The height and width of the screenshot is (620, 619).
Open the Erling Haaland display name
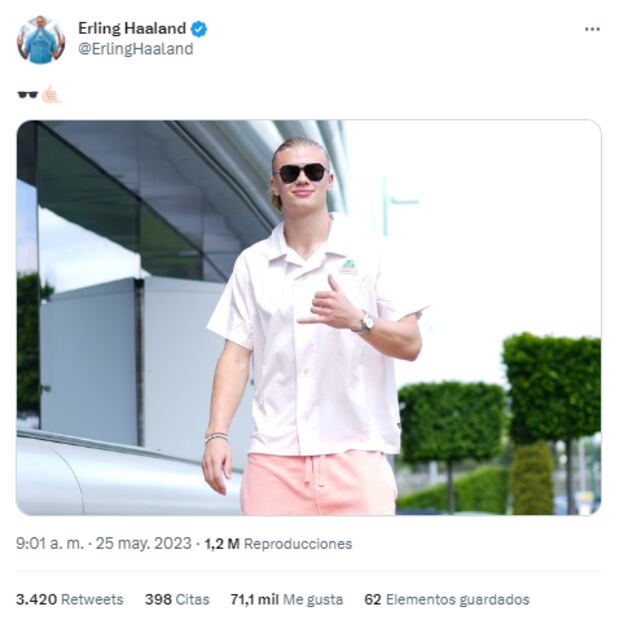(132, 28)
